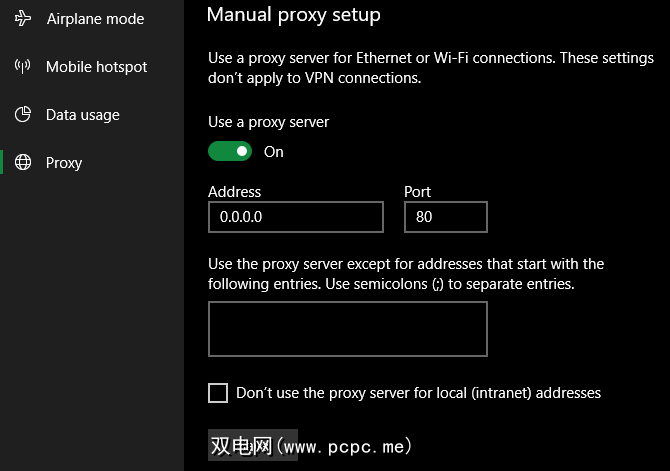Click into the Port field showing 80
Viewport: 670px width, 471px height.
[x=445, y=217]
